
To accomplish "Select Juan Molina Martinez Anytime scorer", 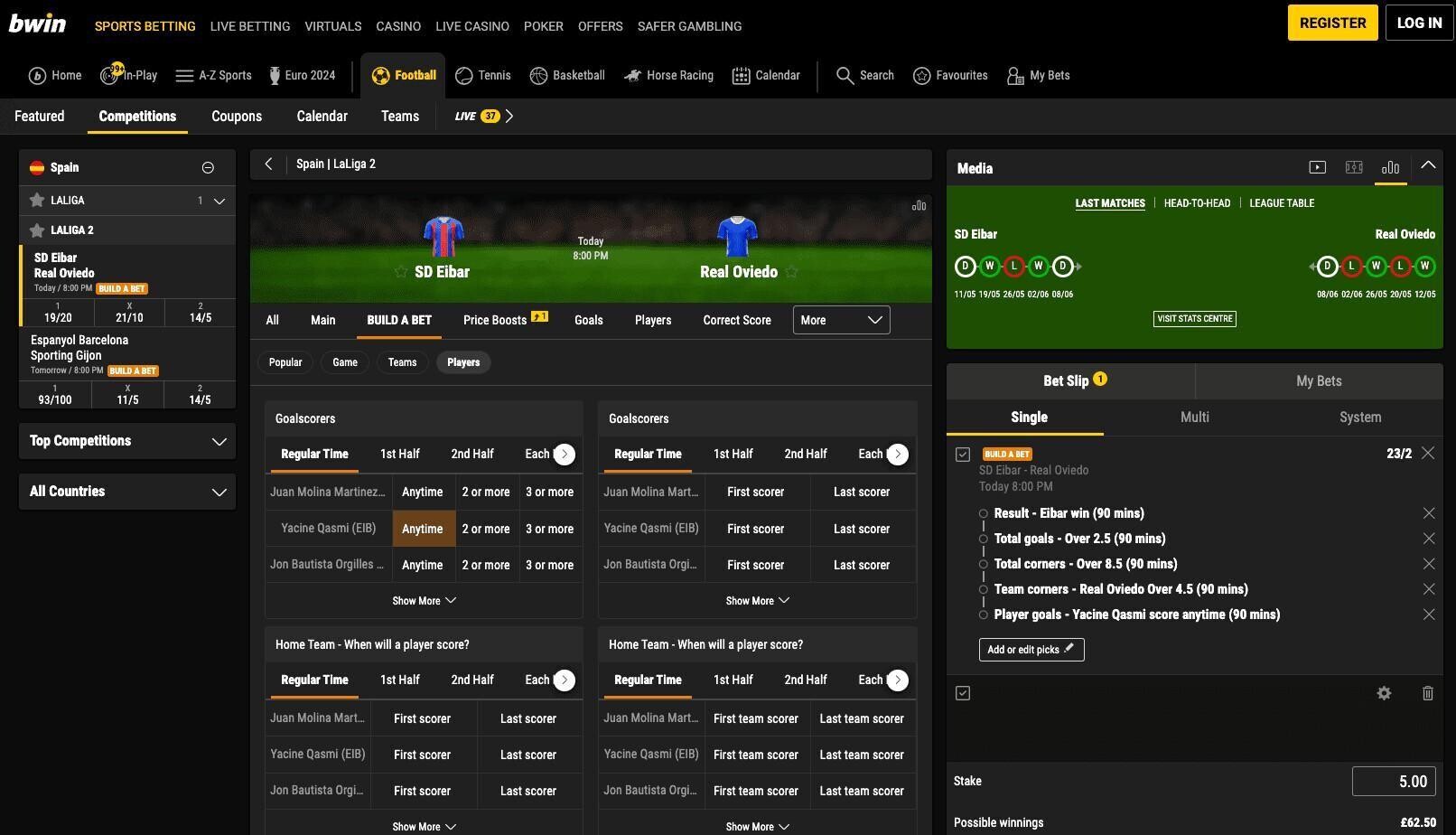I will point(423,493).
